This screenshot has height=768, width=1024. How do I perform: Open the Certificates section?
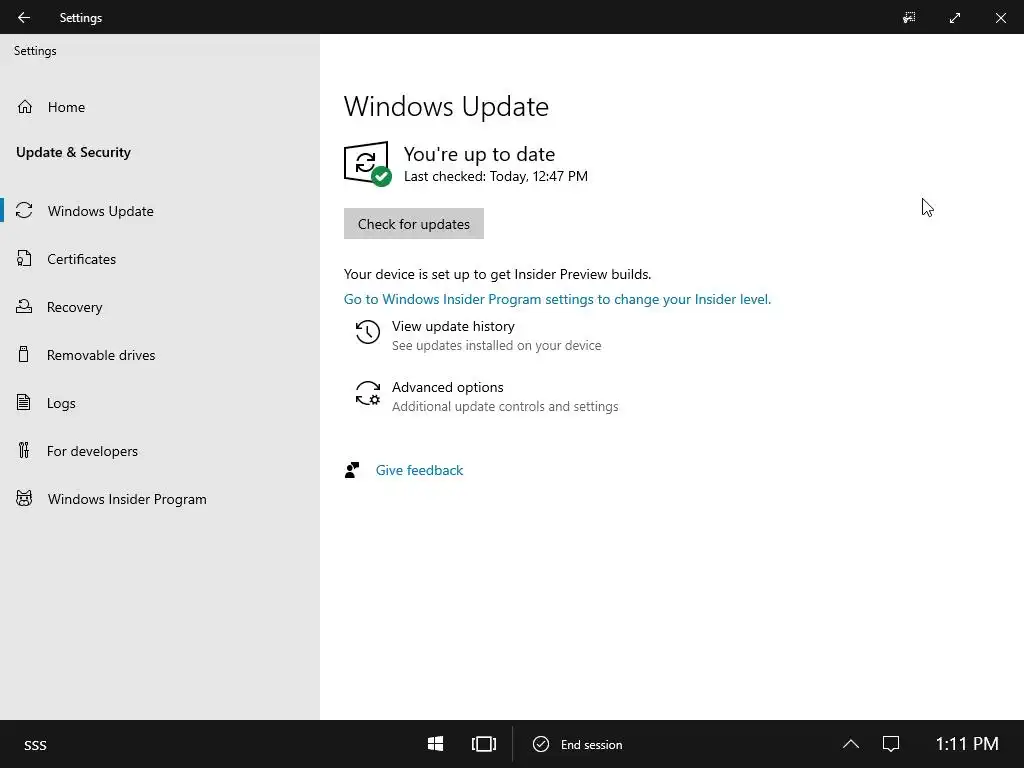(160, 259)
